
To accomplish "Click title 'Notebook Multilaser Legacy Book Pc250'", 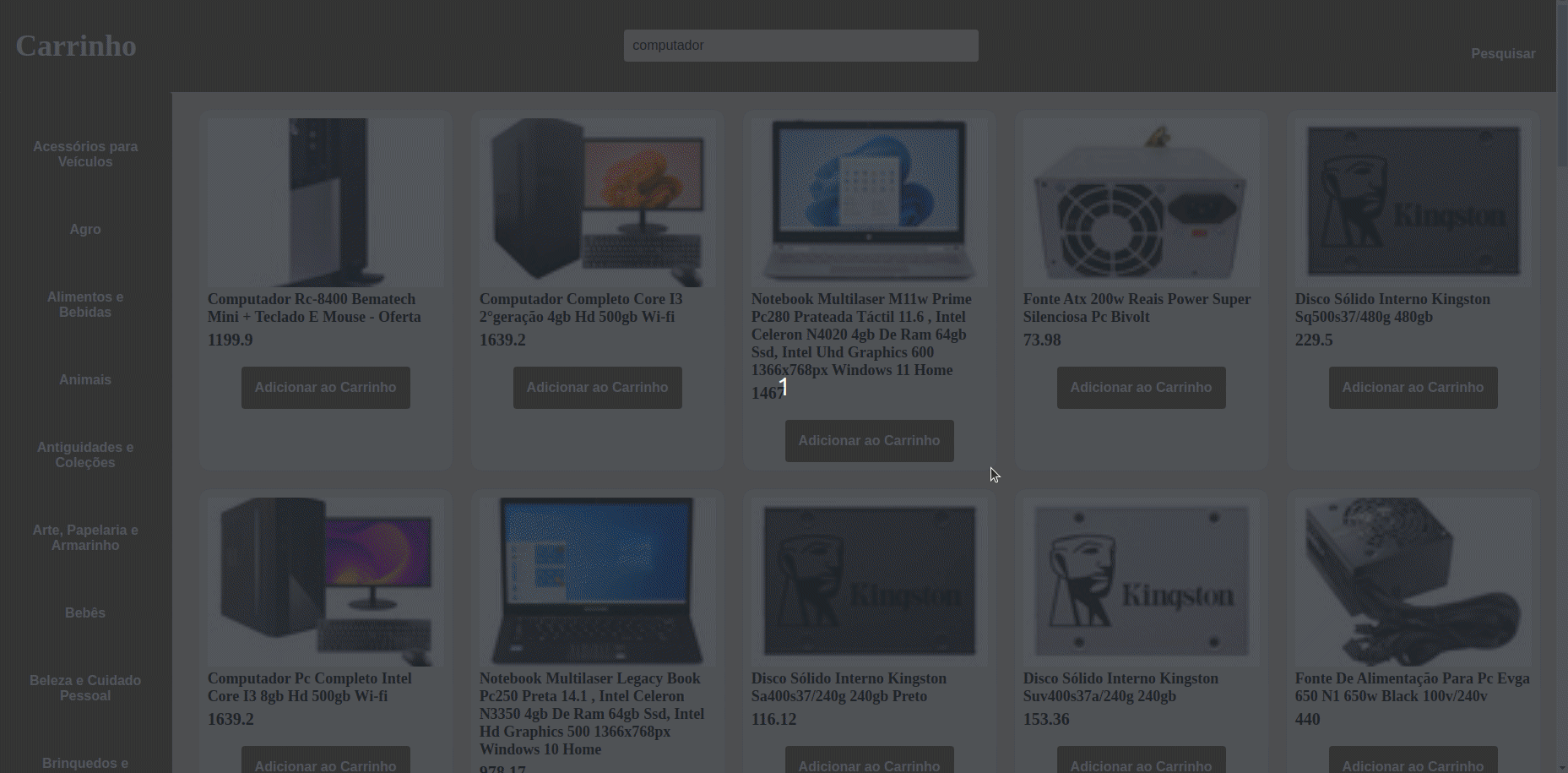I will [x=592, y=714].
